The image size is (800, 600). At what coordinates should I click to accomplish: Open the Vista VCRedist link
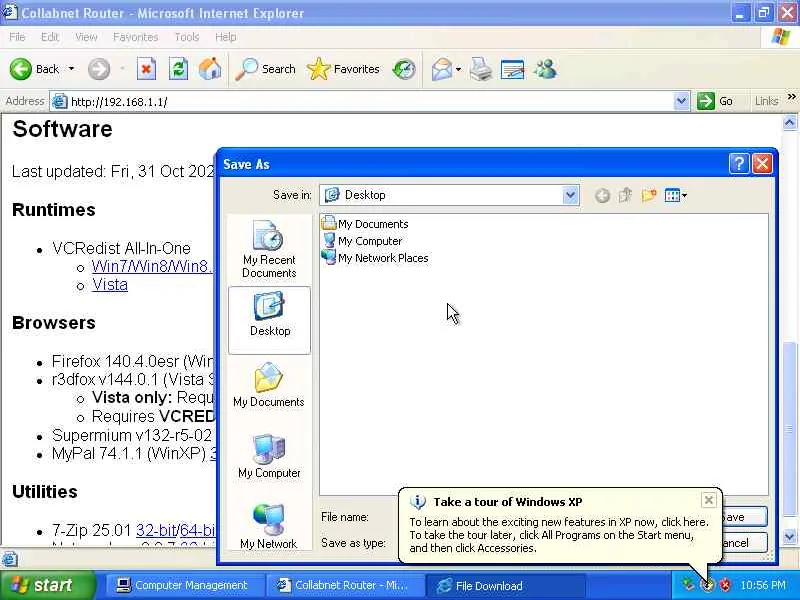point(110,285)
